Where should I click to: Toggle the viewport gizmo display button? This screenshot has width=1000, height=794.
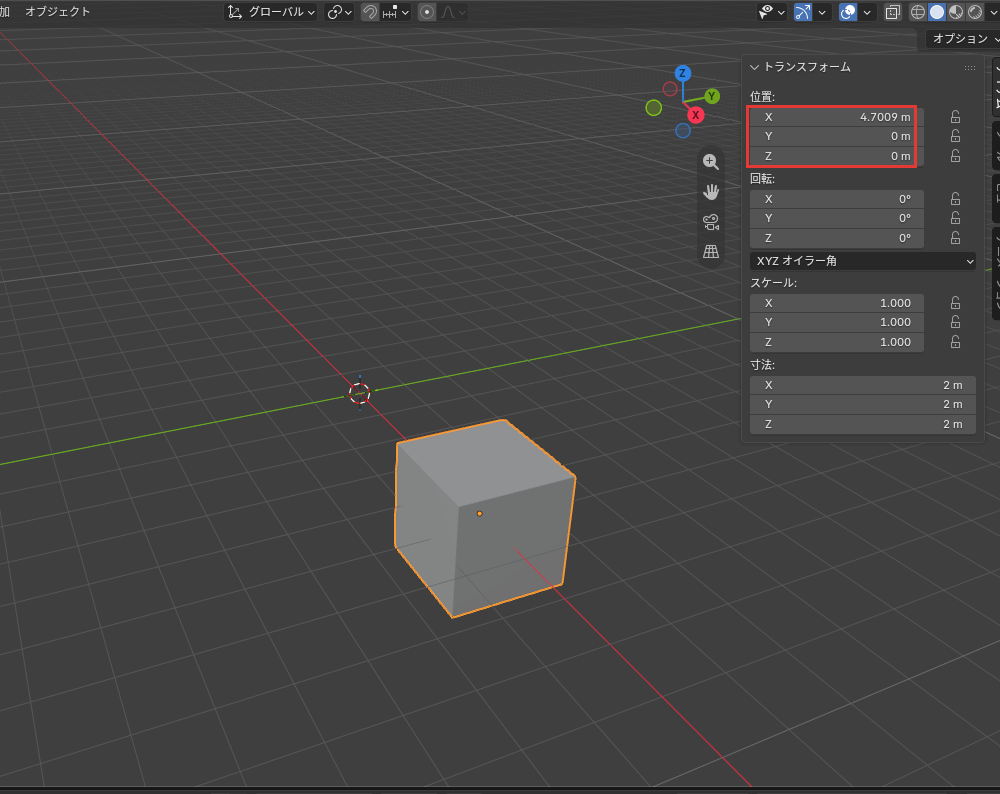pos(803,12)
